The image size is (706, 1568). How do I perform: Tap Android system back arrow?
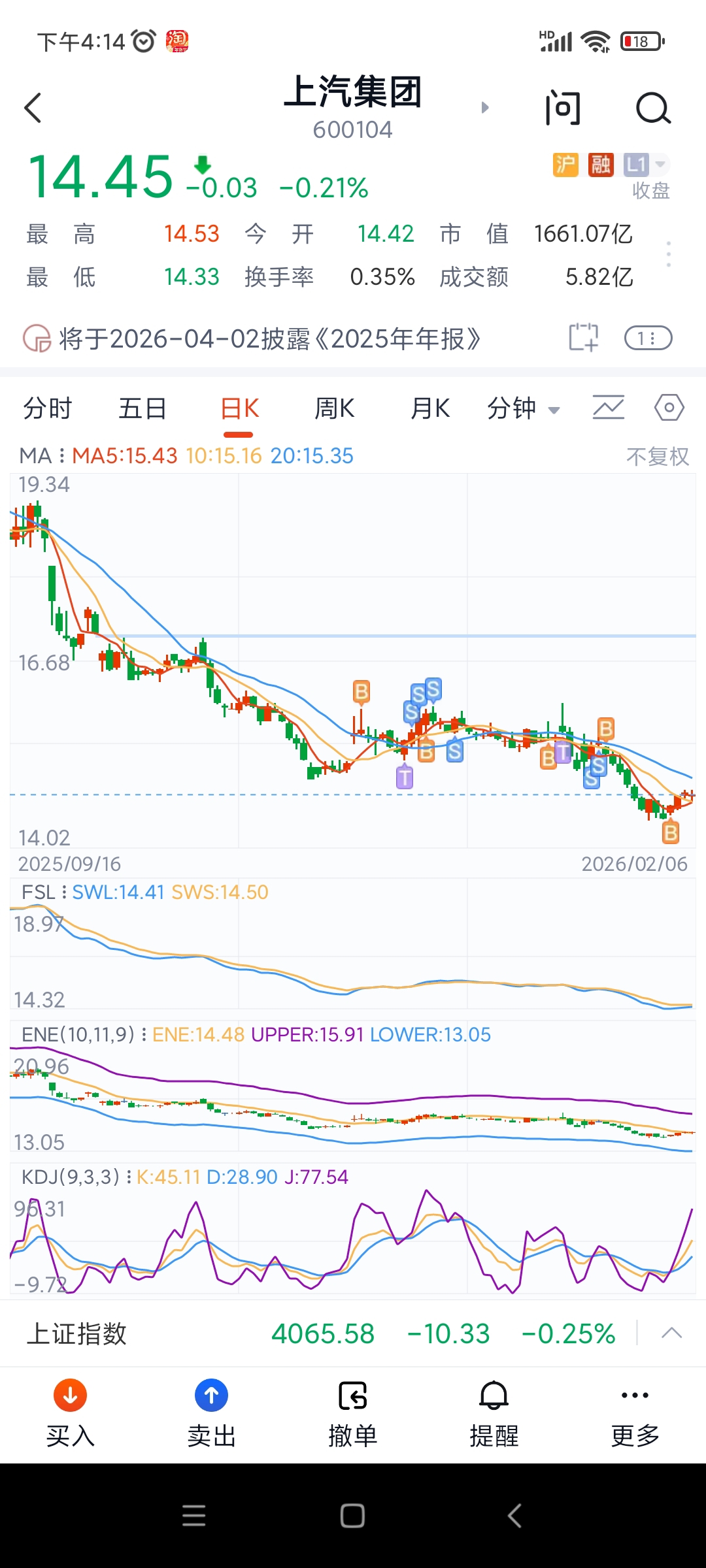pyautogui.click(x=514, y=1515)
